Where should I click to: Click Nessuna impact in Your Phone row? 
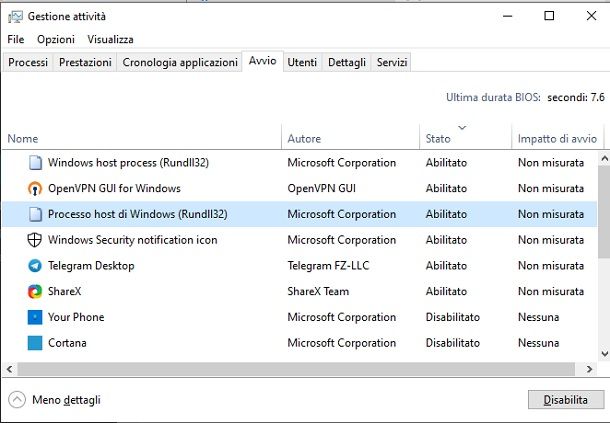[539, 317]
